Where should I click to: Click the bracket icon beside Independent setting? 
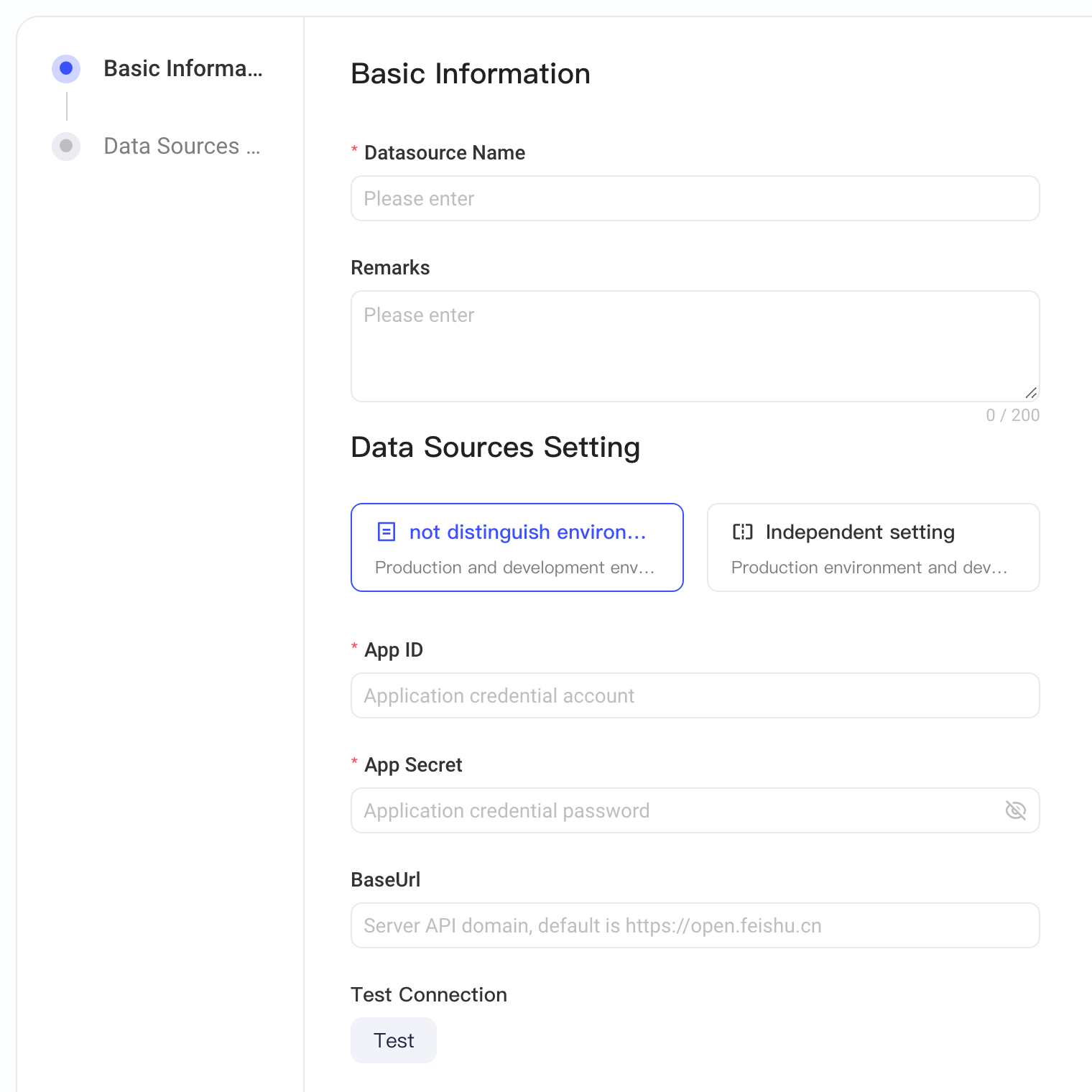(743, 532)
